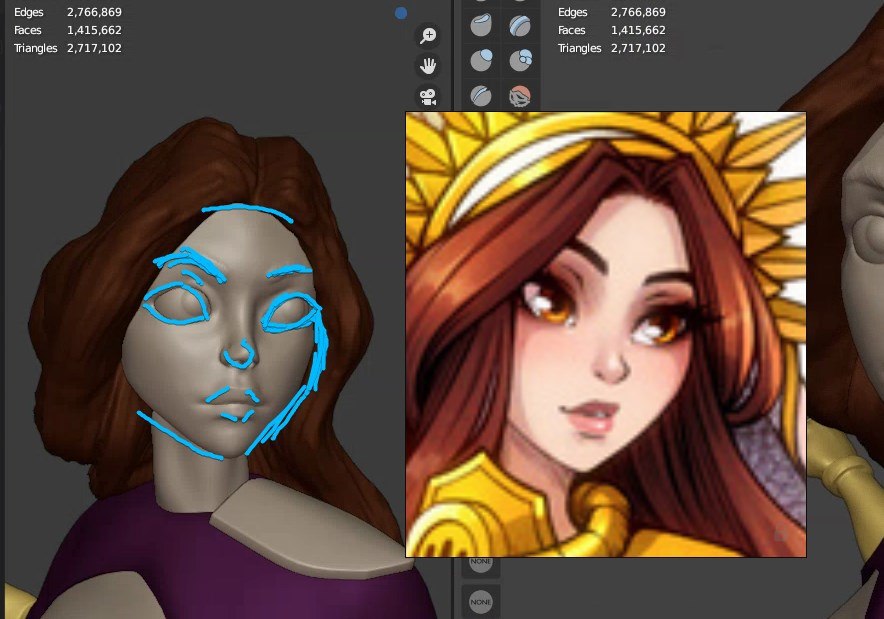Click the Triangles label in left viewport

click(36, 48)
